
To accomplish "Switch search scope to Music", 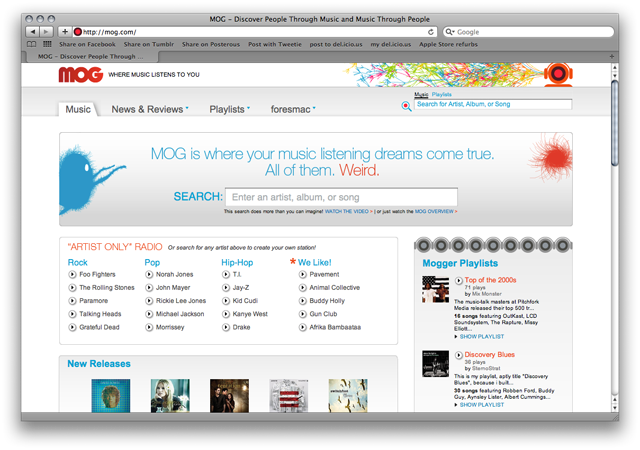I will [x=421, y=94].
